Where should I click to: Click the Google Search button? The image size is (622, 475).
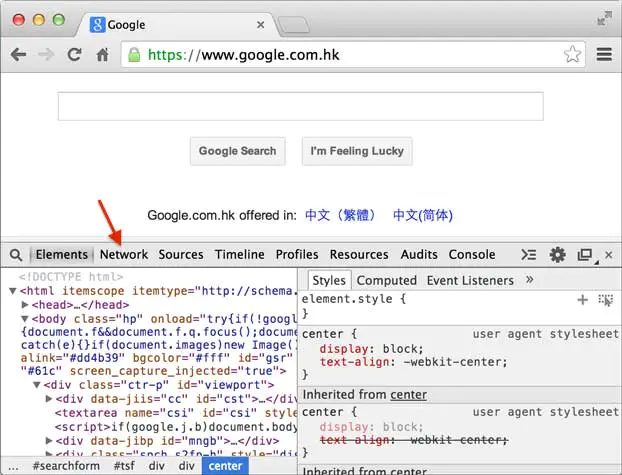click(x=238, y=151)
